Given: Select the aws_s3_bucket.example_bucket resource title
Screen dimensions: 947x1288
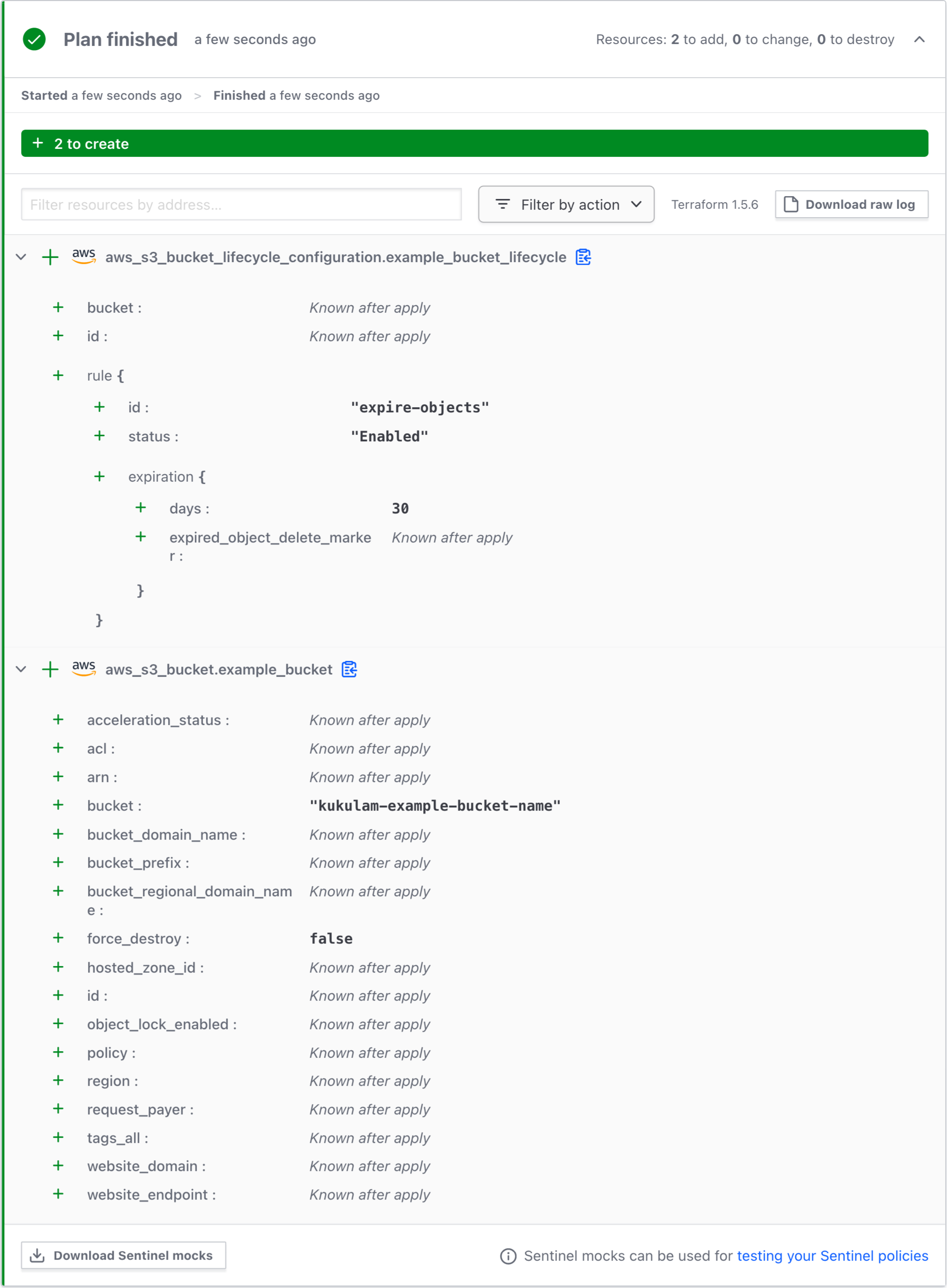Looking at the screenshot, I should [219, 670].
